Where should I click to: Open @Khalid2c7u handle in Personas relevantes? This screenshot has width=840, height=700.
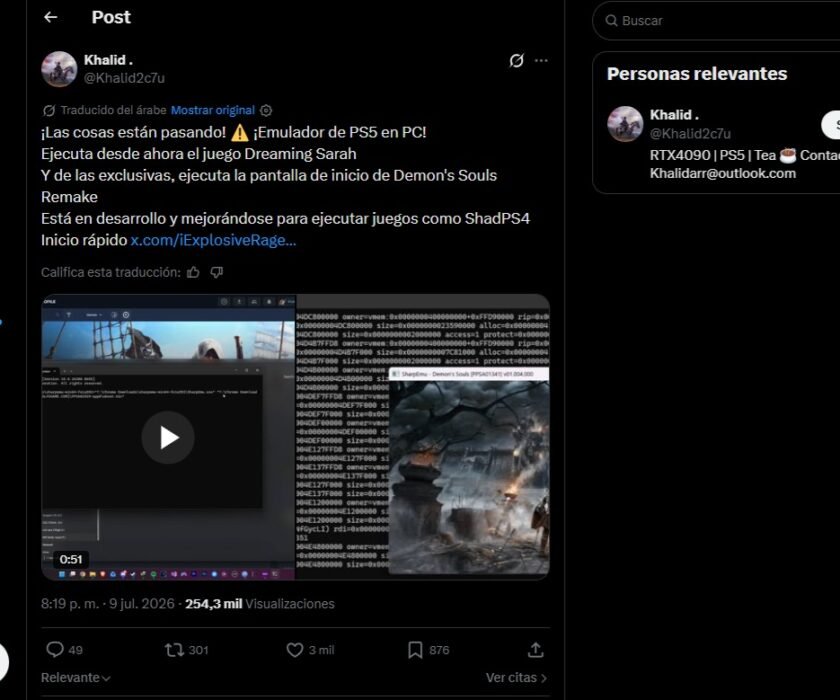pyautogui.click(x=690, y=133)
